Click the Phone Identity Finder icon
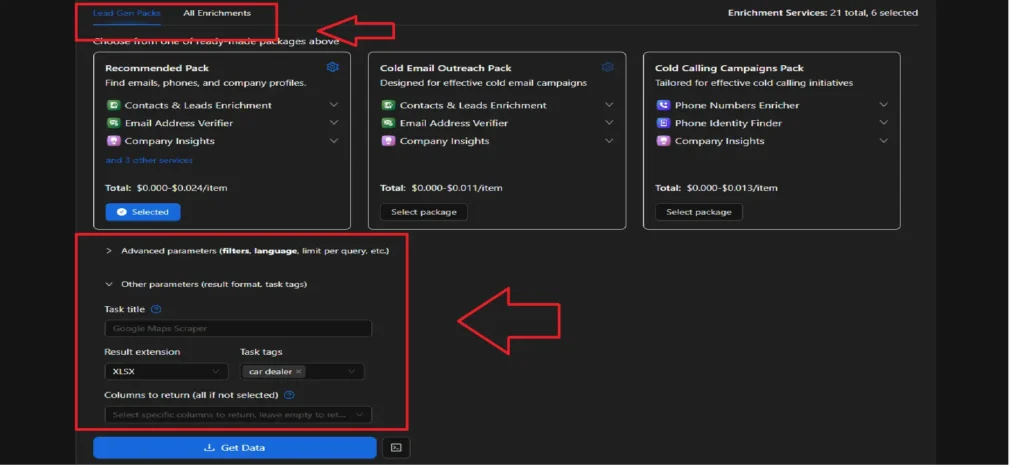The height and width of the screenshot is (468, 1024). click(x=664, y=123)
